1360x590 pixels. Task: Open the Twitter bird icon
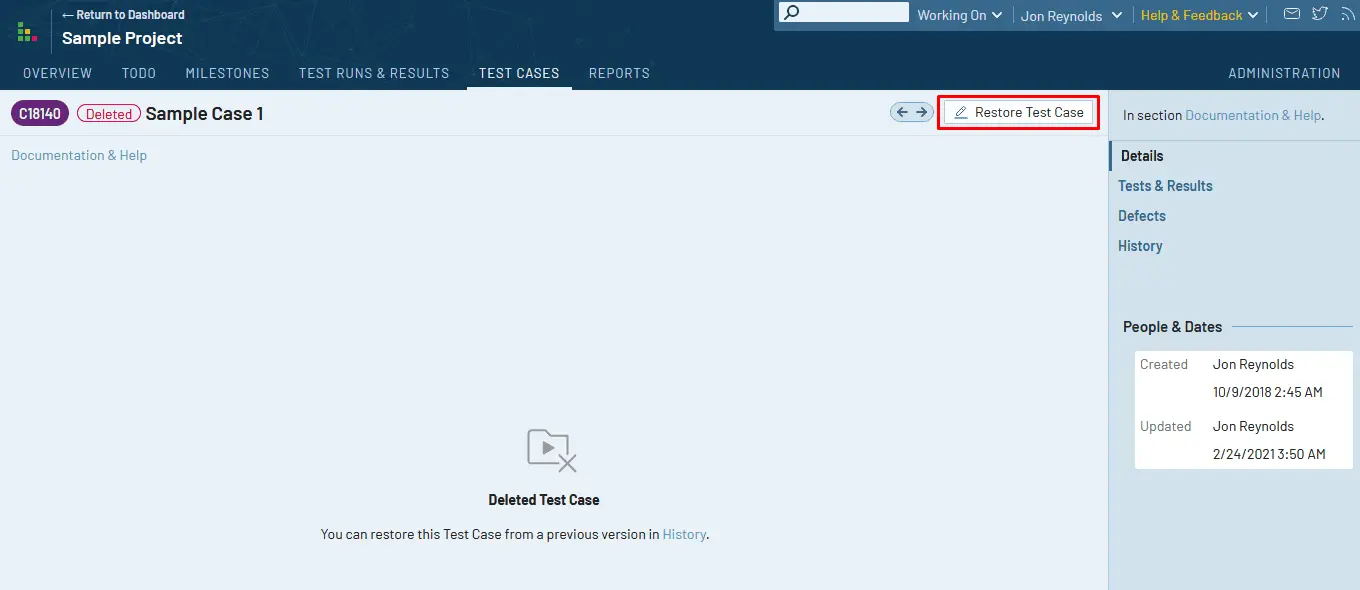(1320, 14)
